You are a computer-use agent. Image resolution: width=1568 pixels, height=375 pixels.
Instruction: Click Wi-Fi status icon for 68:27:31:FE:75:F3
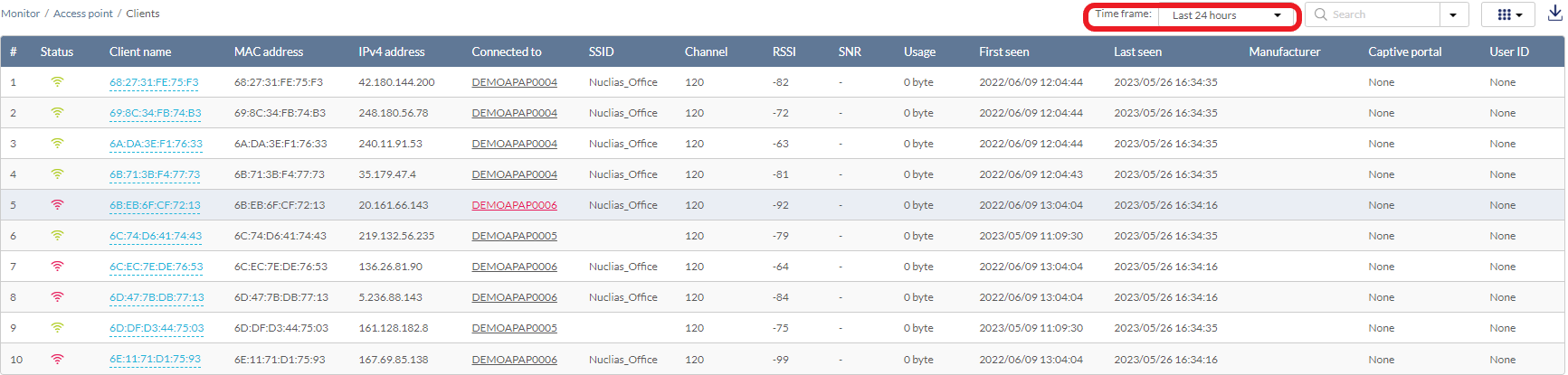click(x=57, y=82)
